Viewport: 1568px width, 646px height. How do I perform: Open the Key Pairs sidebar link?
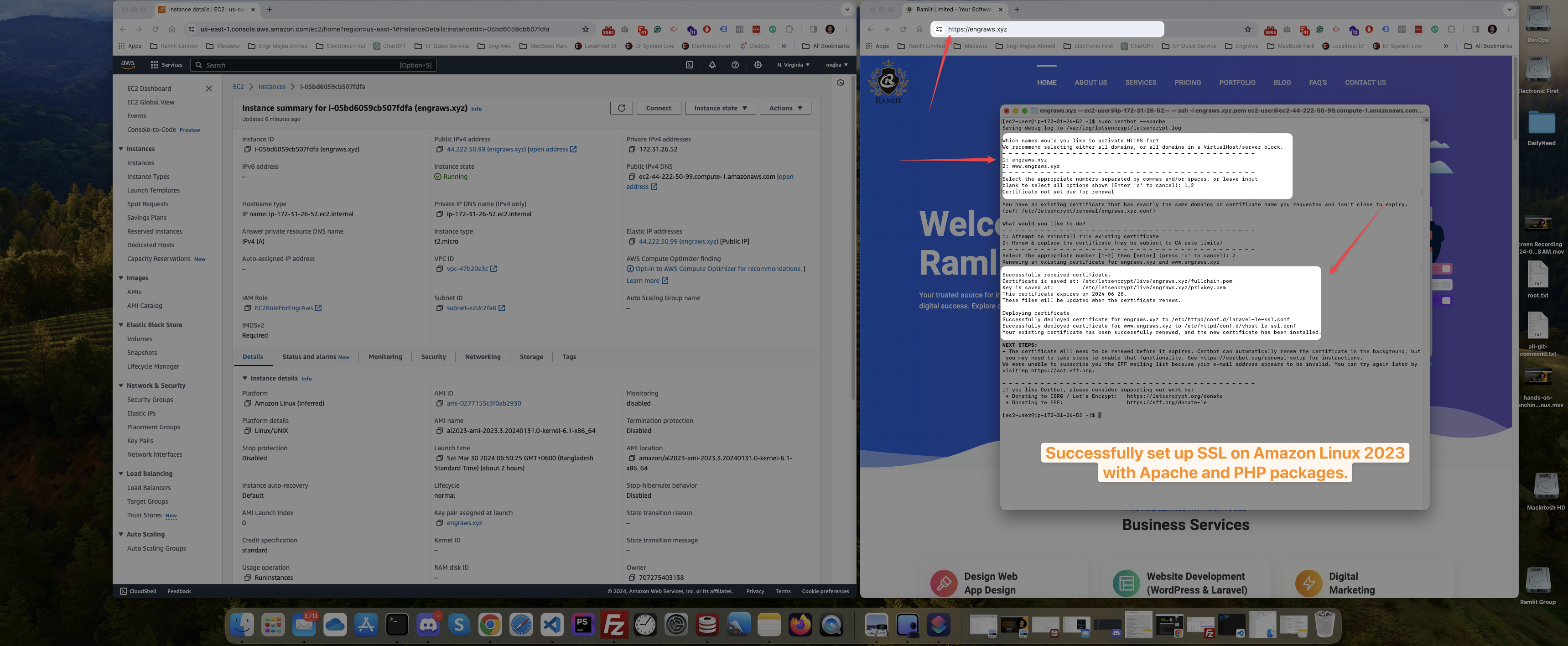140,441
